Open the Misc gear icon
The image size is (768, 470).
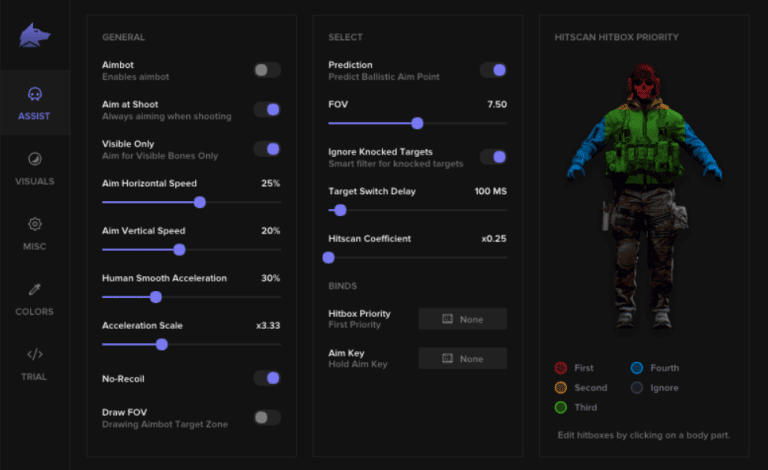(34, 224)
